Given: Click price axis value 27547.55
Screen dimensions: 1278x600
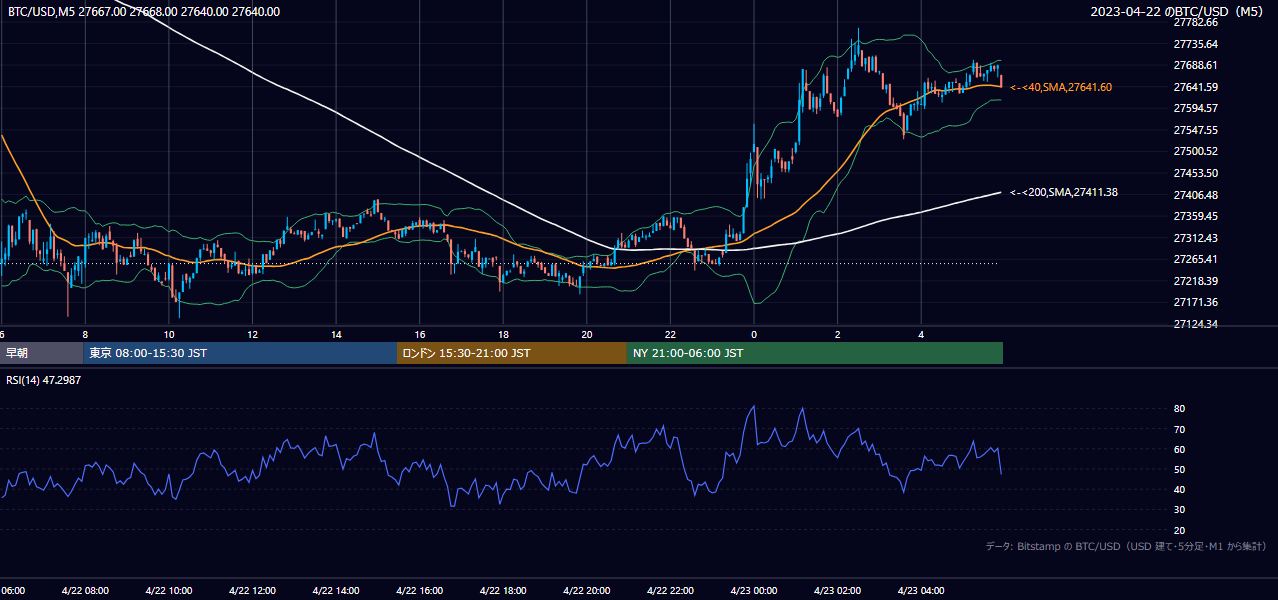Looking at the screenshot, I should (x=1195, y=130).
